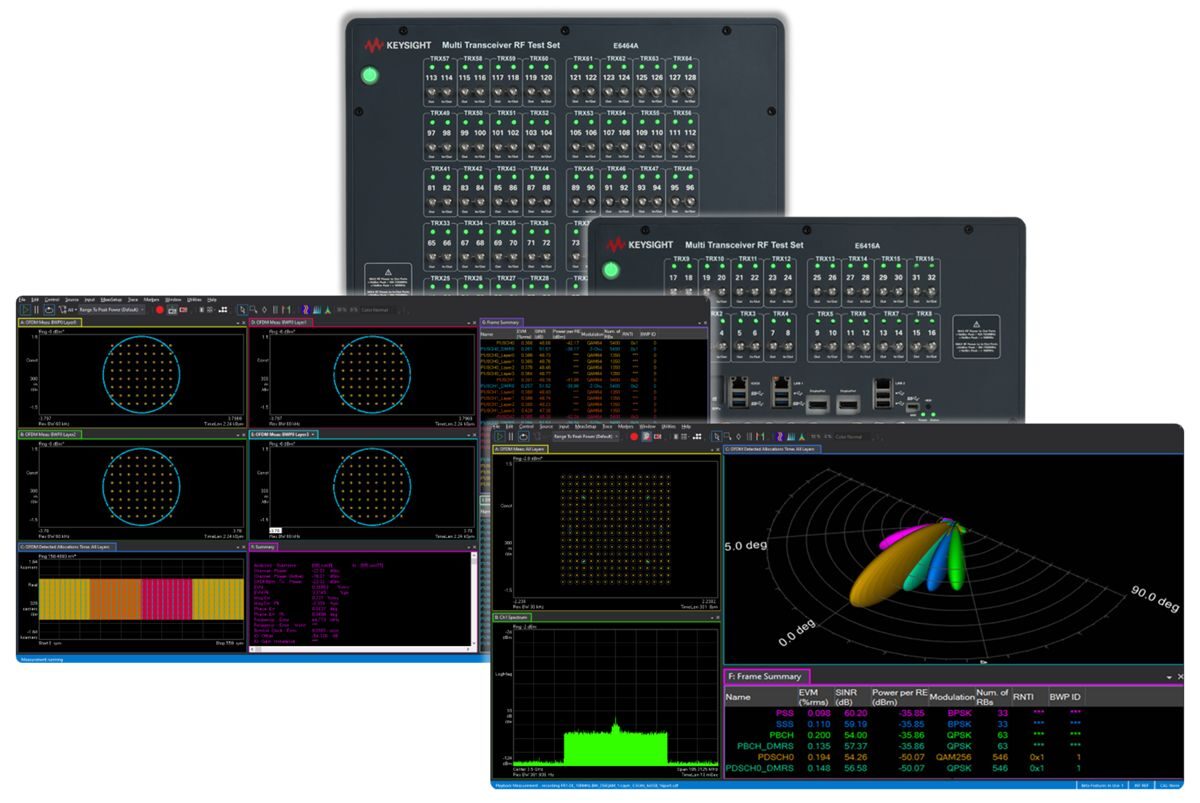Click the red Record button in front VSA window
This screenshot has width=1200, height=803.
point(634,437)
